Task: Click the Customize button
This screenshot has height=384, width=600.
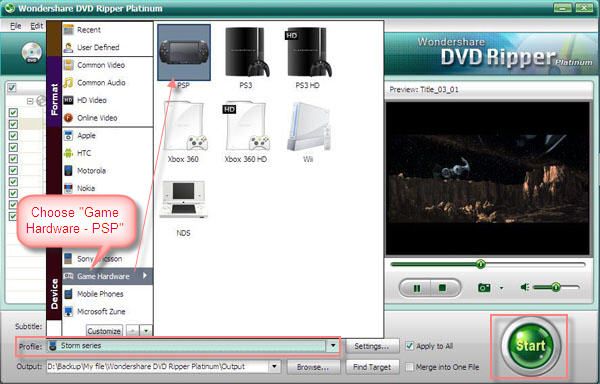Action: click(104, 331)
